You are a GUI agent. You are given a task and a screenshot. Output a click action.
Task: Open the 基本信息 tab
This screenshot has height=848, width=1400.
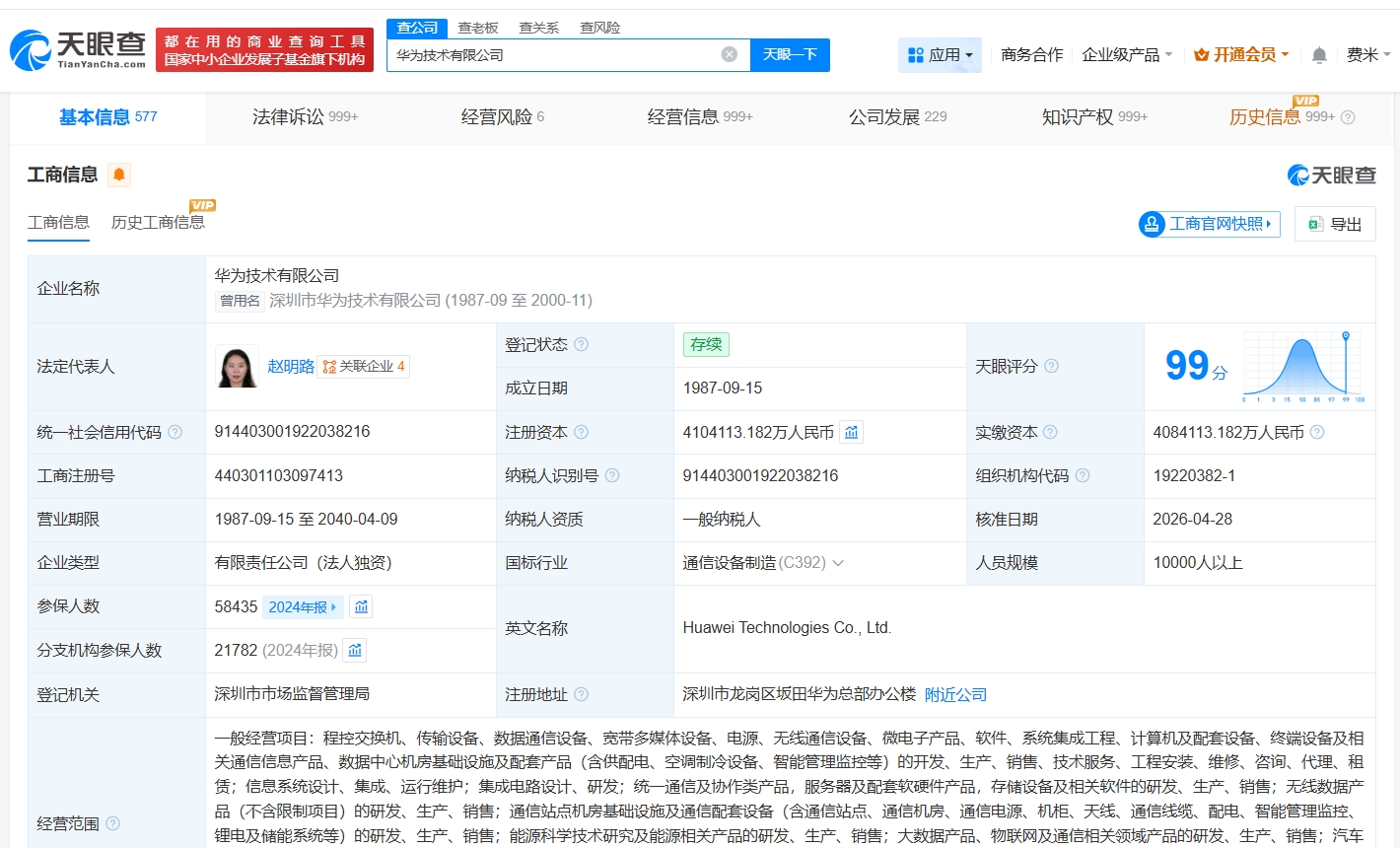coord(108,117)
